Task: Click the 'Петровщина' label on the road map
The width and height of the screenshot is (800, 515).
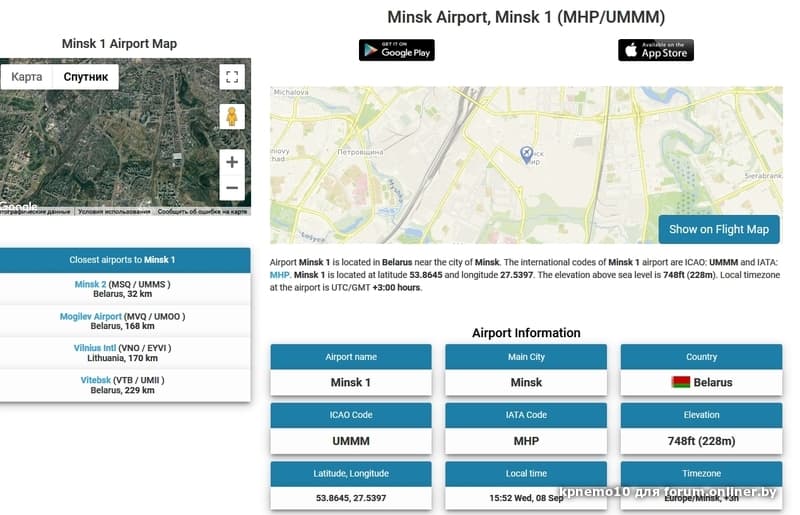Action: click(x=360, y=152)
